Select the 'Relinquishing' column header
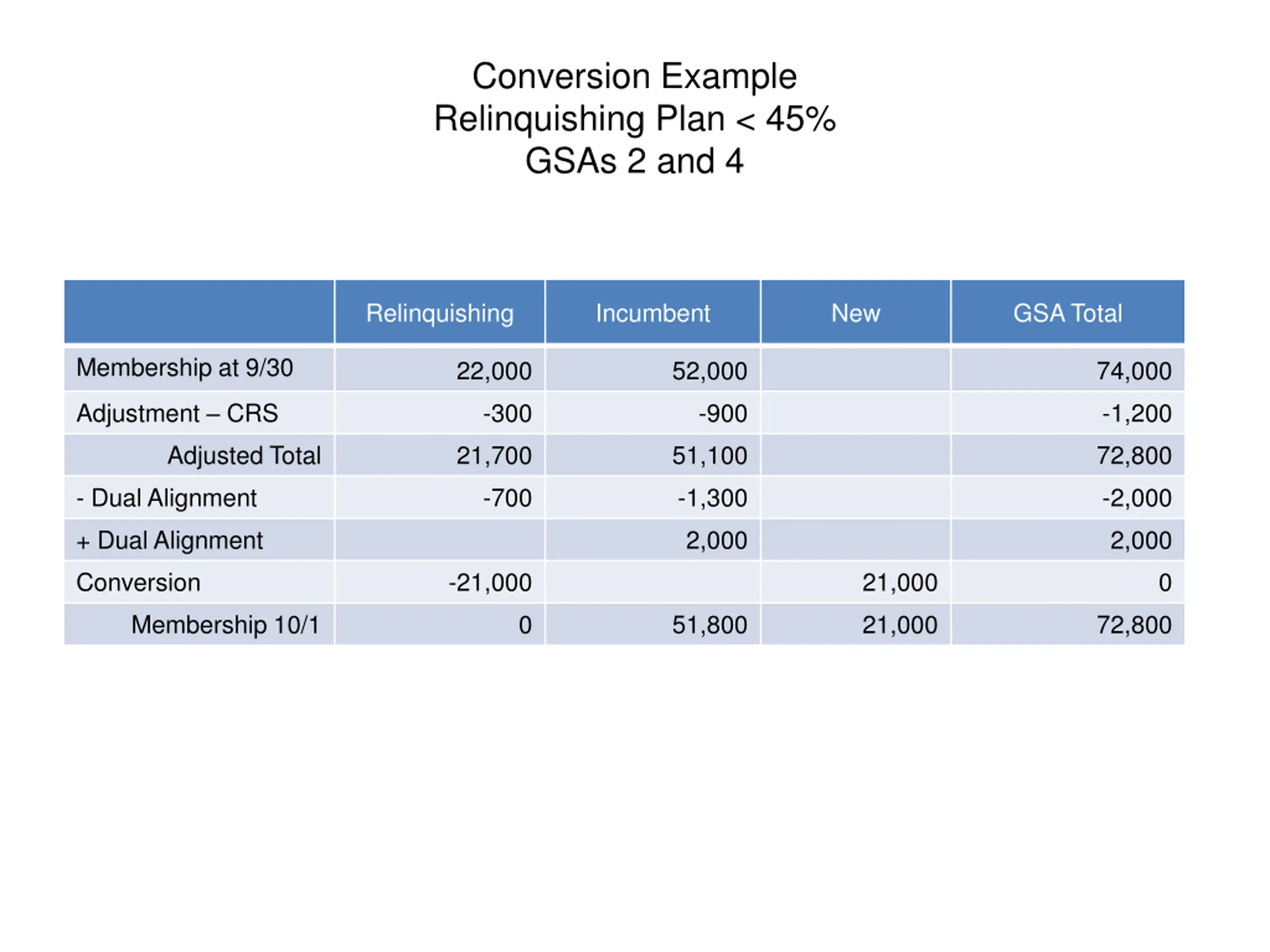The image size is (1270, 952). pos(440,313)
